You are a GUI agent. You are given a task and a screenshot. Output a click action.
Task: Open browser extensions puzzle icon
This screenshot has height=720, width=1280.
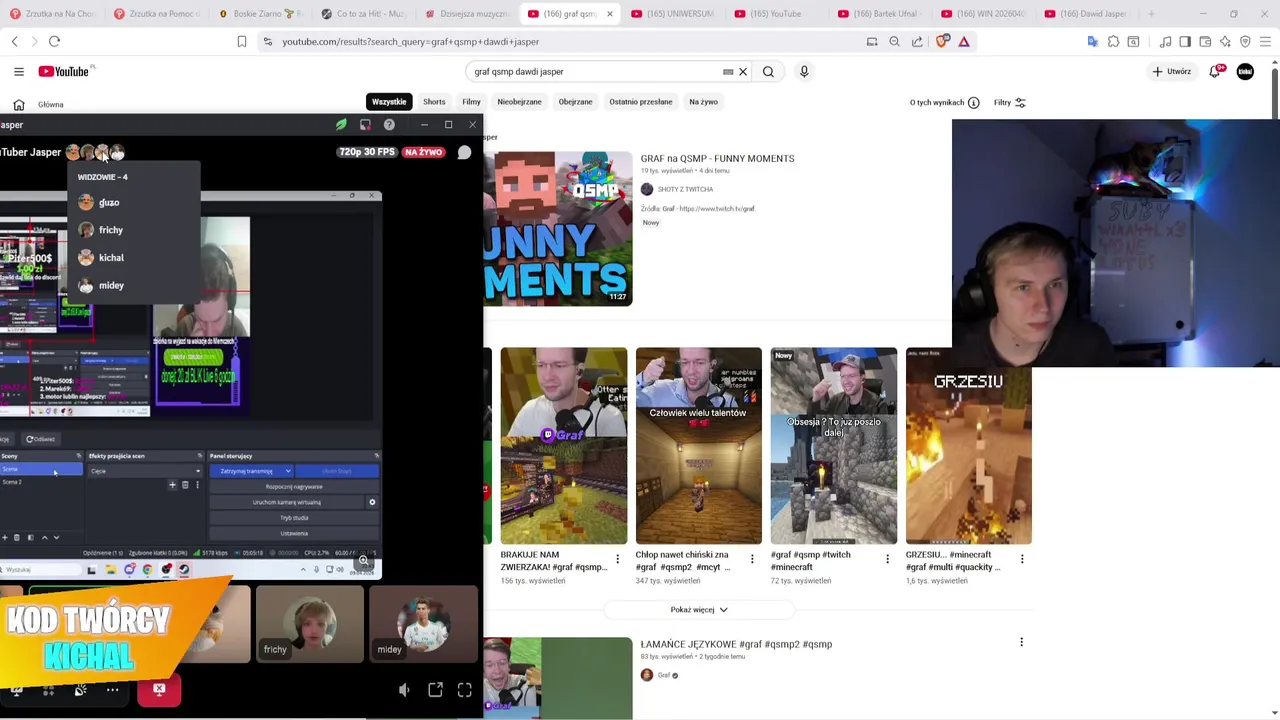(x=1113, y=41)
